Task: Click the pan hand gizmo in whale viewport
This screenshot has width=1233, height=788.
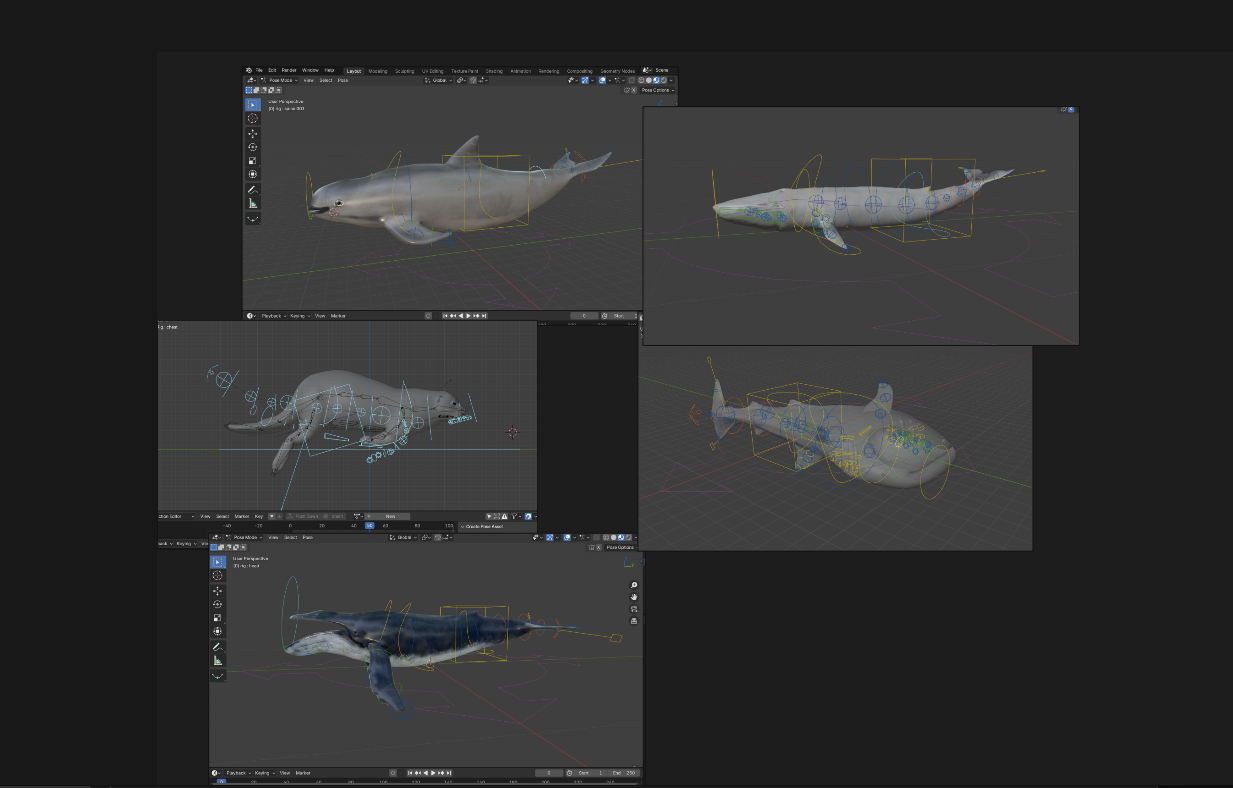Action: (634, 597)
